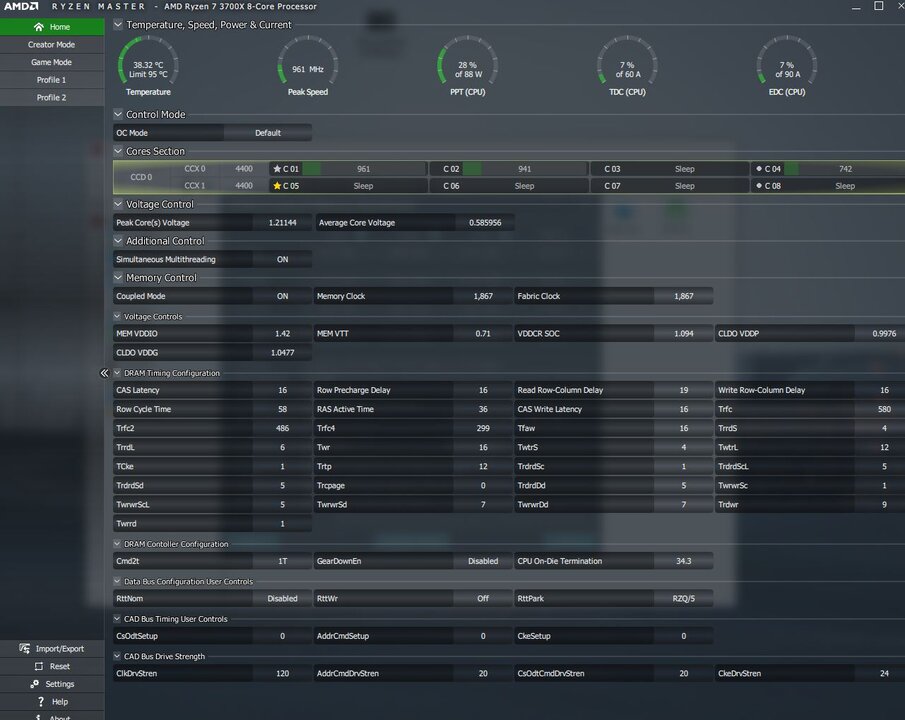Click the gold star on core C 05
The height and width of the screenshot is (720, 905).
(x=277, y=186)
